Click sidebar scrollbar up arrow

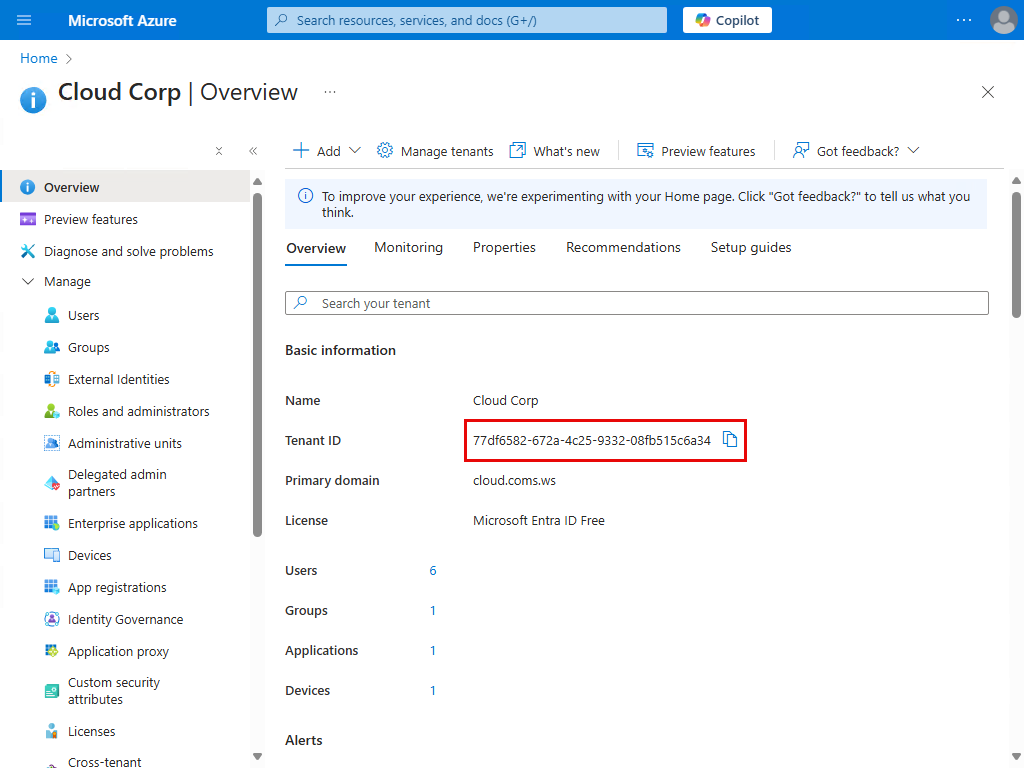coord(257,182)
